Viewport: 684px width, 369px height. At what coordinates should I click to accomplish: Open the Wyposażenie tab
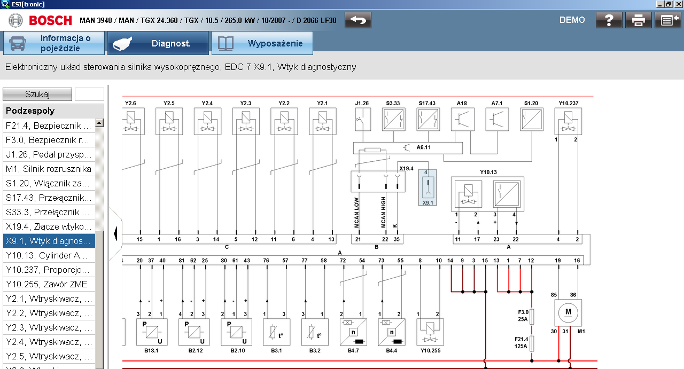pyautogui.click(x=262, y=43)
